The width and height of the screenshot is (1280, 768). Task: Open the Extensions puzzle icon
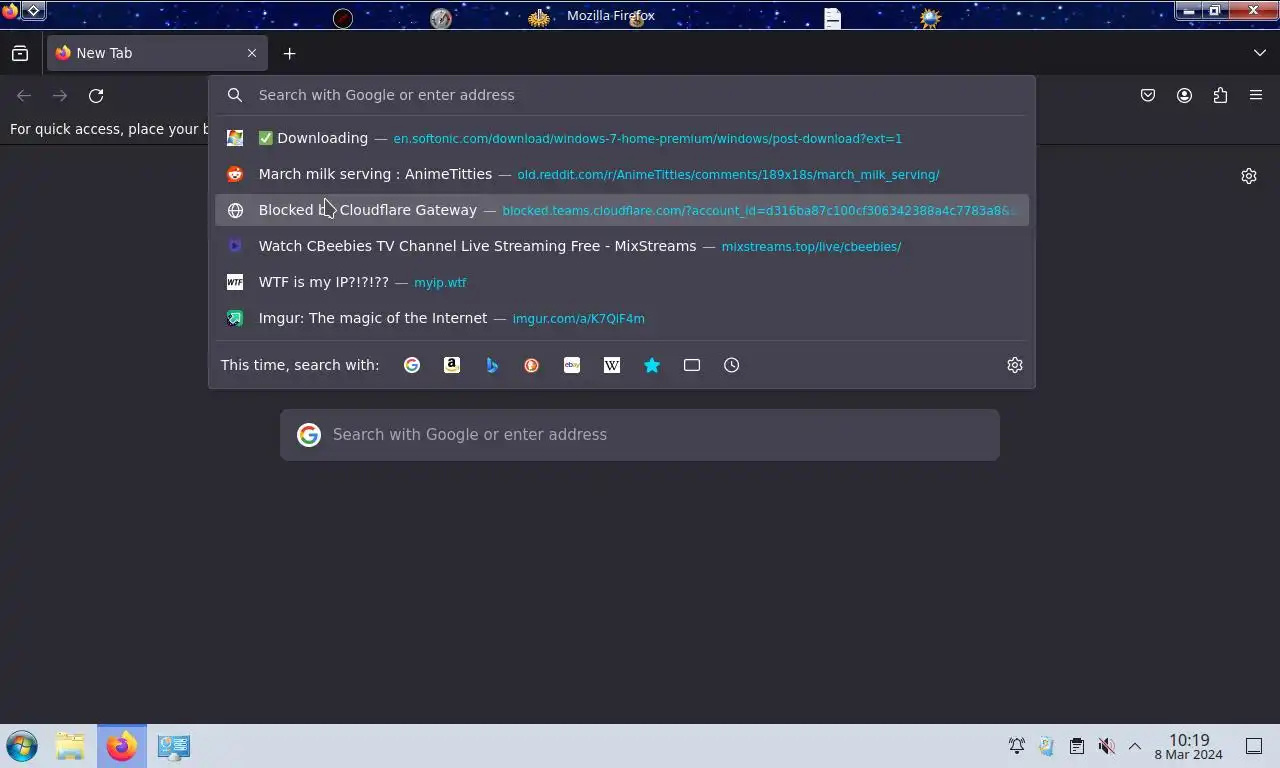pyautogui.click(x=1220, y=95)
